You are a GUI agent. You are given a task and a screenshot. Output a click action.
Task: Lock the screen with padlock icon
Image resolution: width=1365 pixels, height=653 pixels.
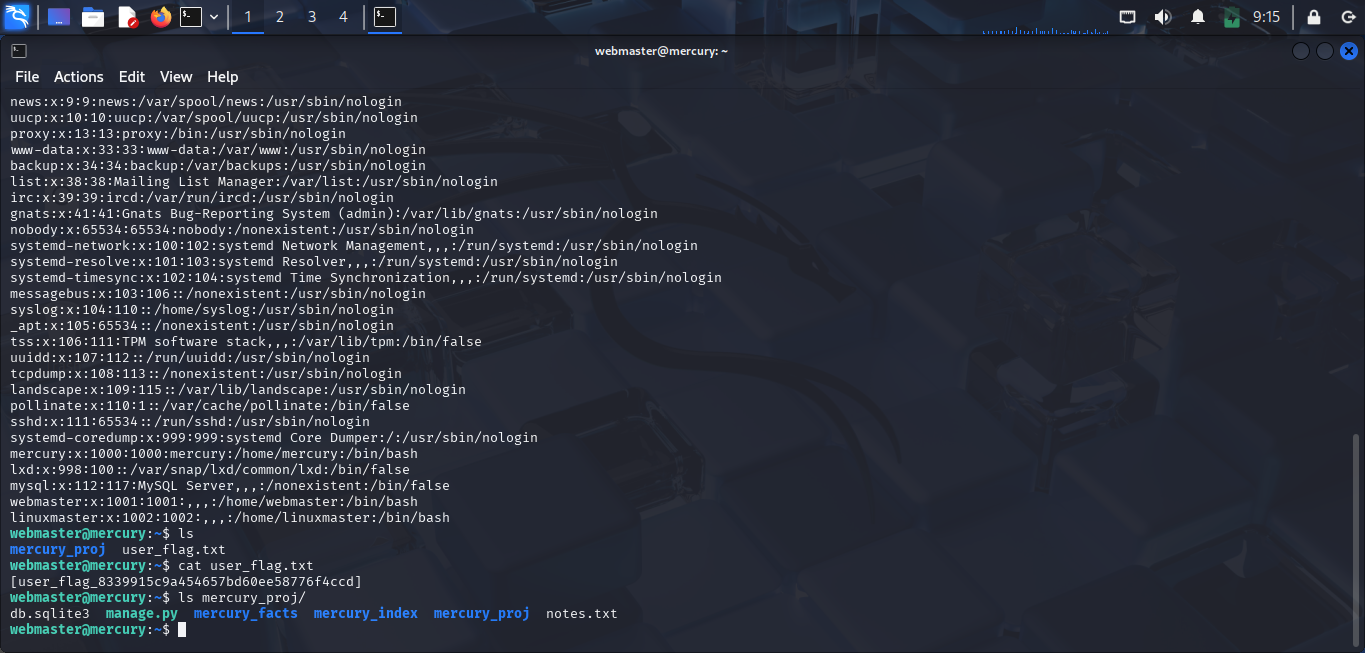tap(1314, 17)
